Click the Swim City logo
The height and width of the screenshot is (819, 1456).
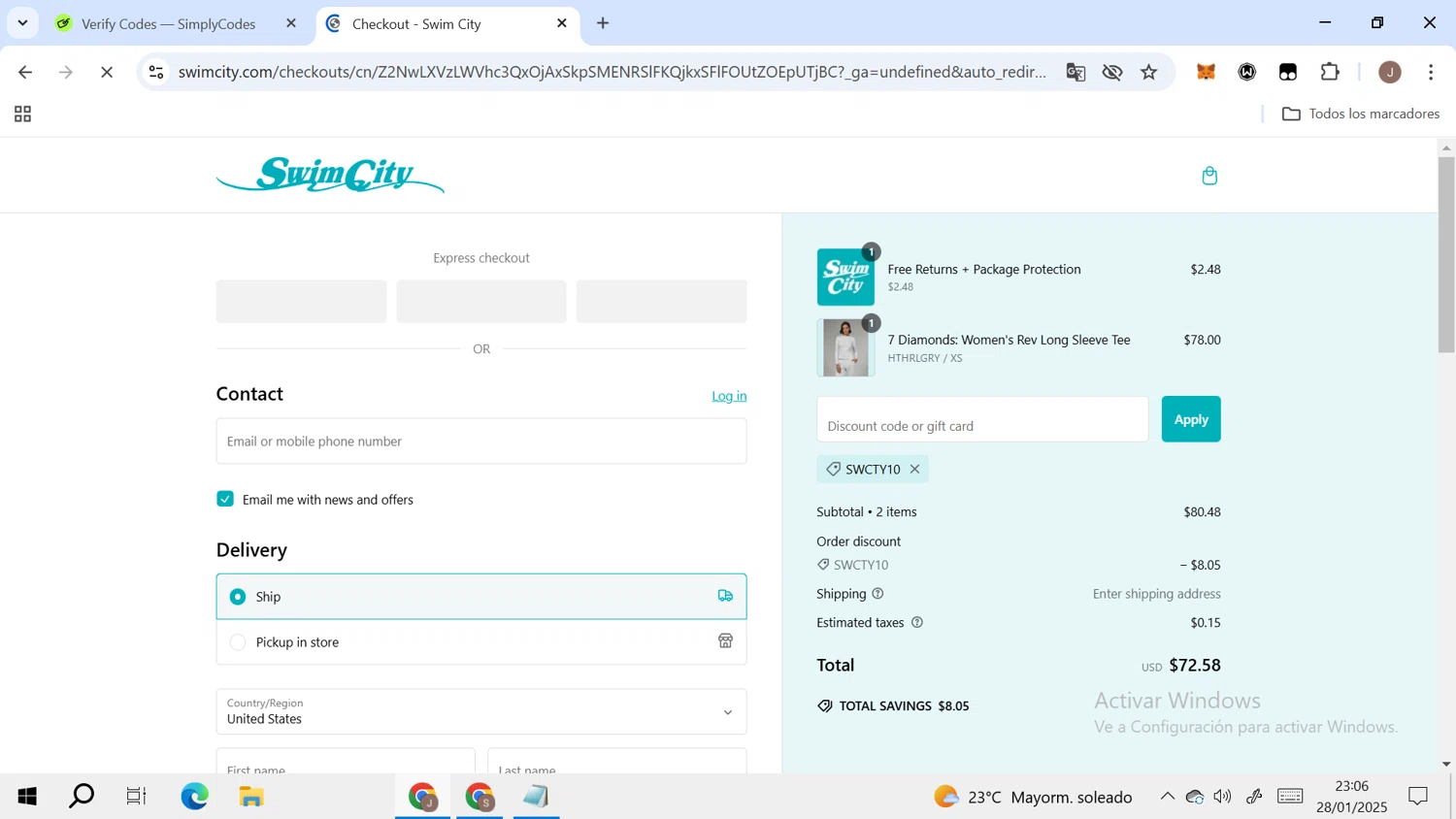[x=330, y=176]
